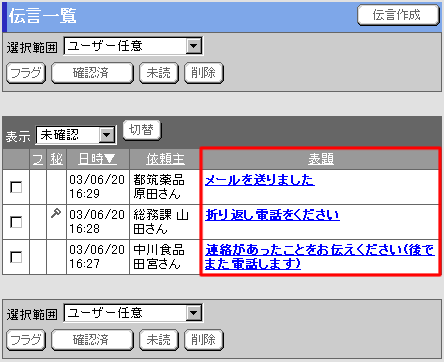Click the top 未読 button
Viewport: 444px width, 362px height.
click(159, 73)
